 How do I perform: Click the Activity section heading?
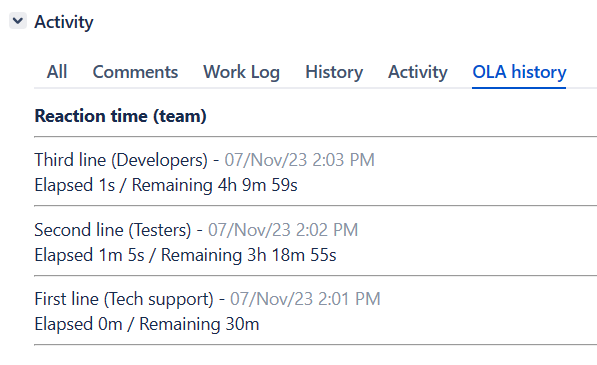tap(64, 22)
